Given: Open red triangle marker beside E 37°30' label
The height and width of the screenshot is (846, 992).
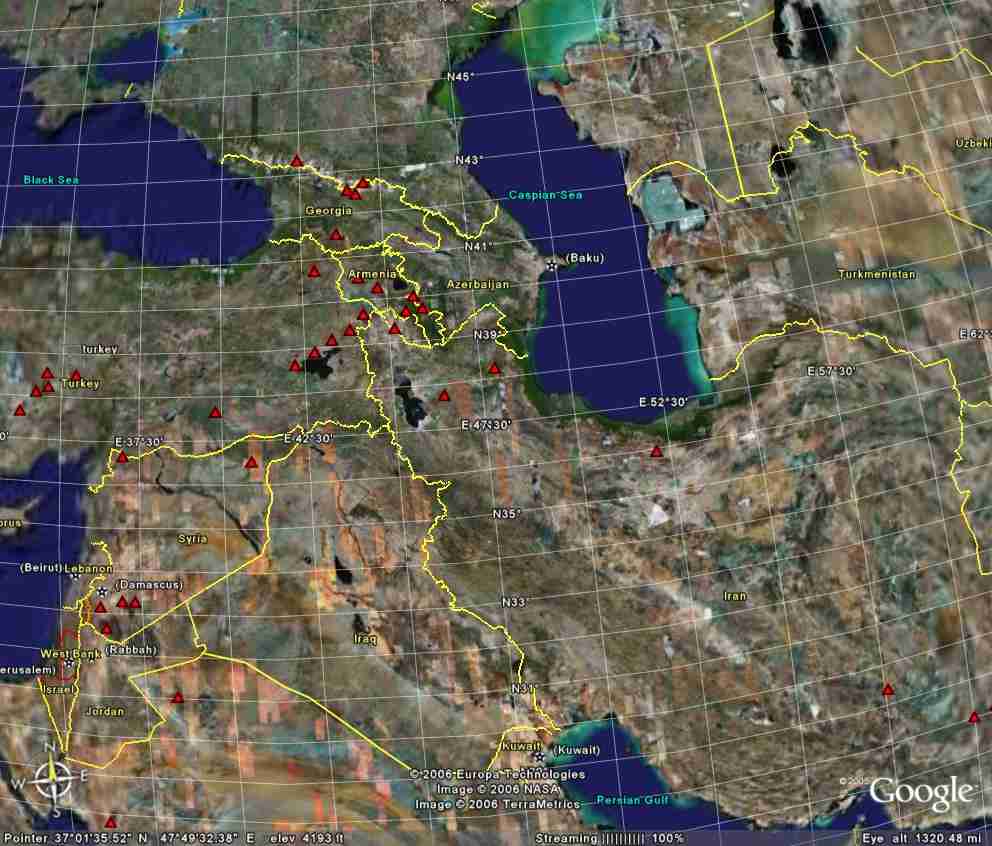Looking at the screenshot, I should [x=122, y=457].
